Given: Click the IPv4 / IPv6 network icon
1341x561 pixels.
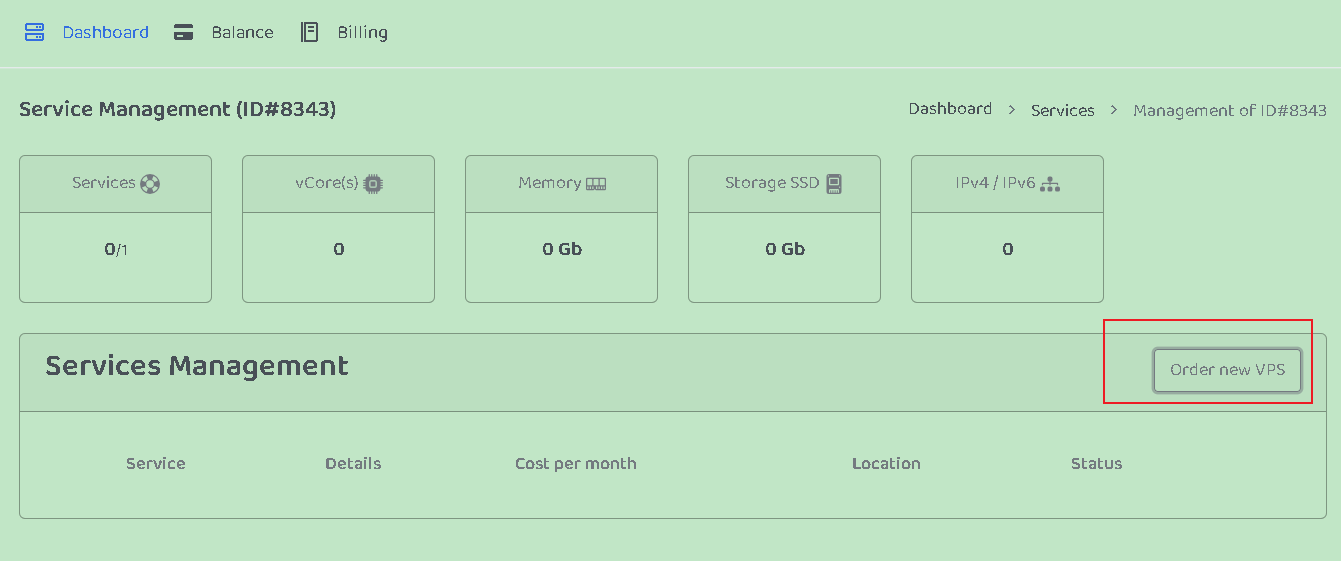Looking at the screenshot, I should pyautogui.click(x=1049, y=184).
